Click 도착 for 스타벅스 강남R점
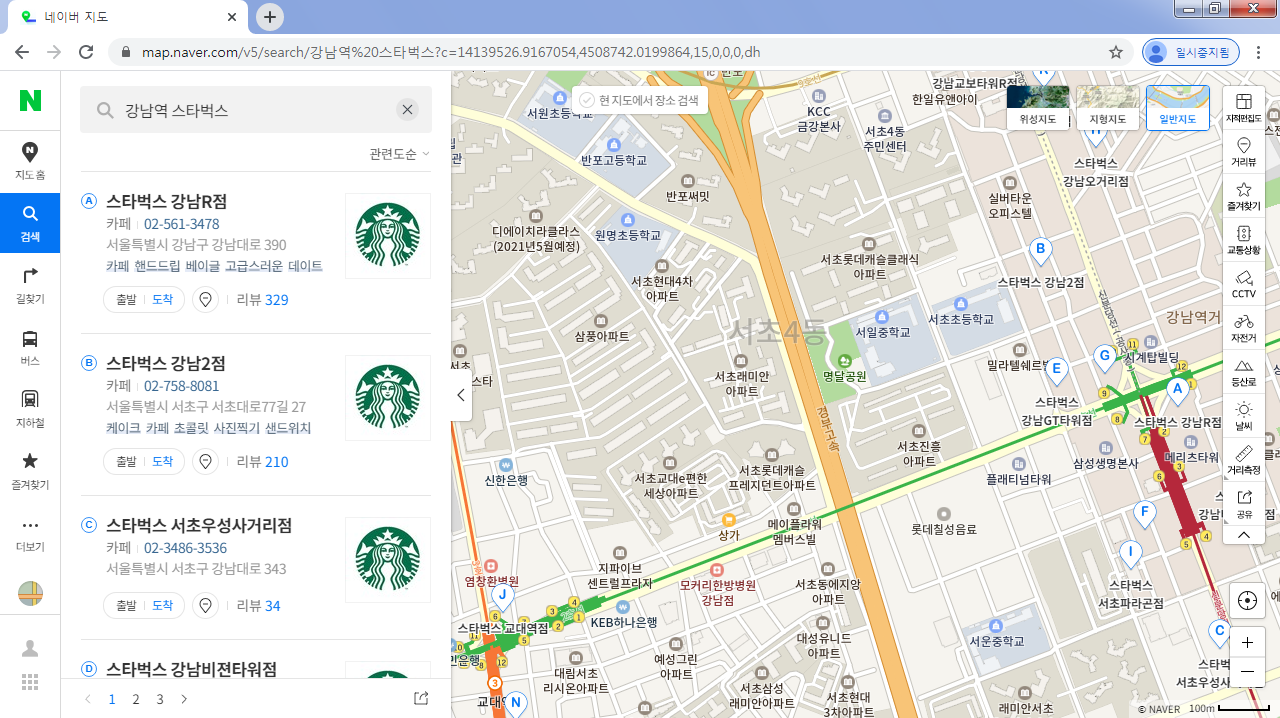 tap(162, 300)
